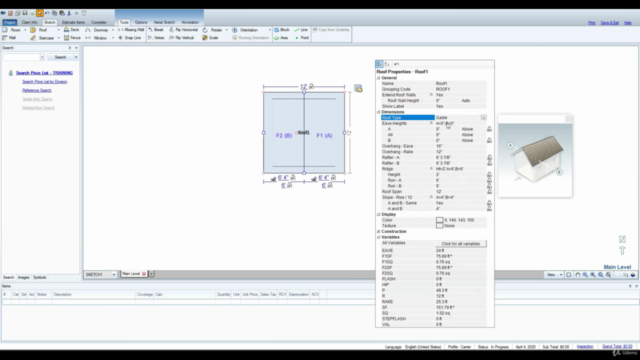The width and height of the screenshot is (640, 360).
Task: Select the Staircase tool
Action: point(42,38)
